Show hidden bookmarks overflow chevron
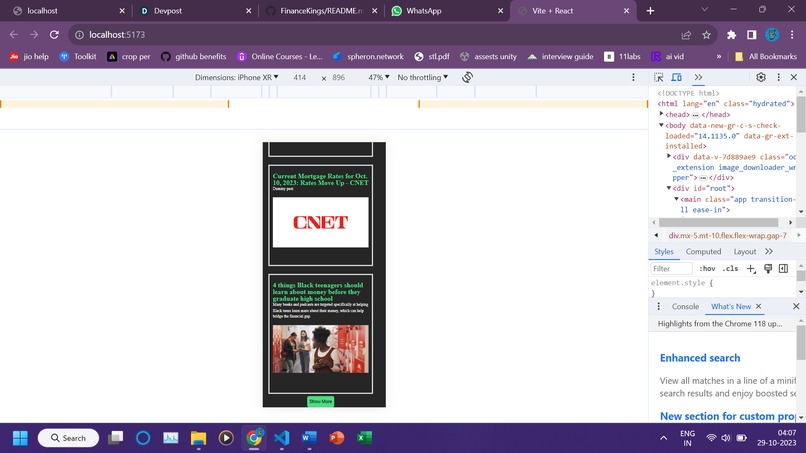Screen dimensions: 806x453 click(x=719, y=57)
